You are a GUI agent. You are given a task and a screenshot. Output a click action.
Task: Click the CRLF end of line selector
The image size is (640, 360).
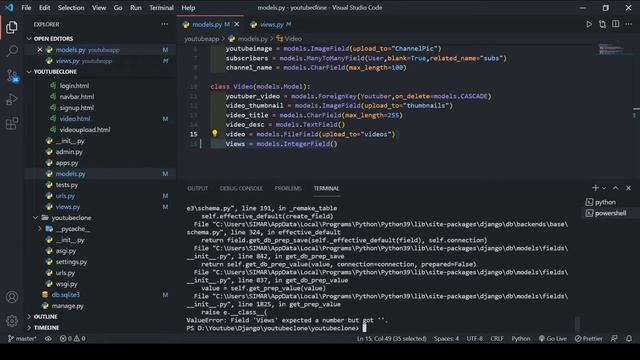click(x=497, y=338)
